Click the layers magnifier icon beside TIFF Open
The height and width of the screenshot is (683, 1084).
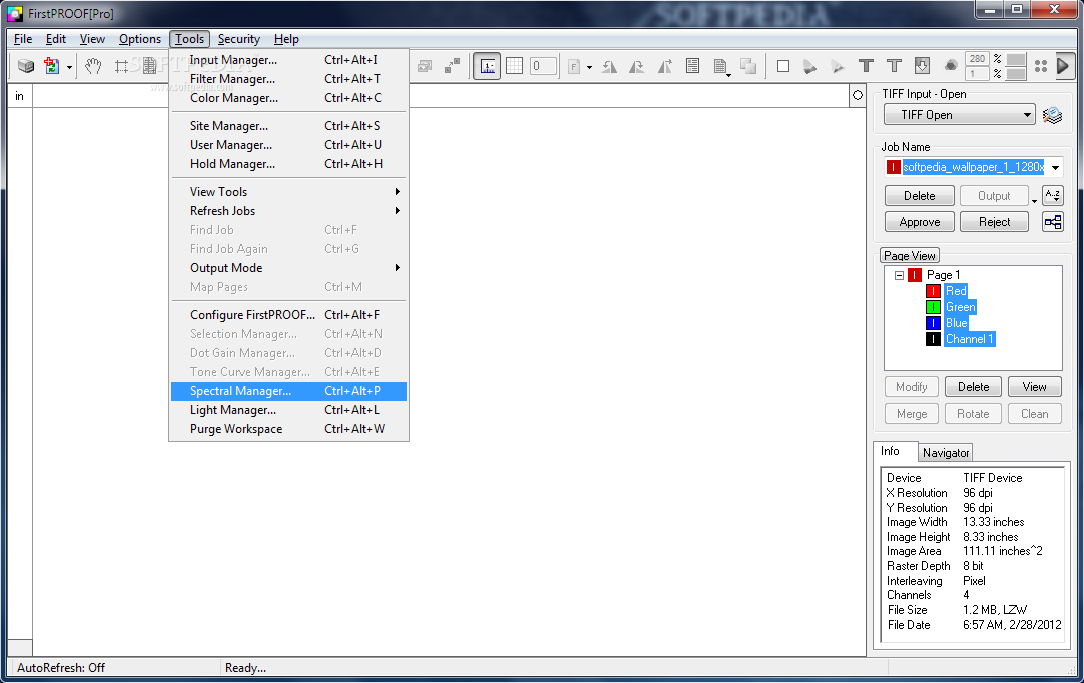point(1052,115)
